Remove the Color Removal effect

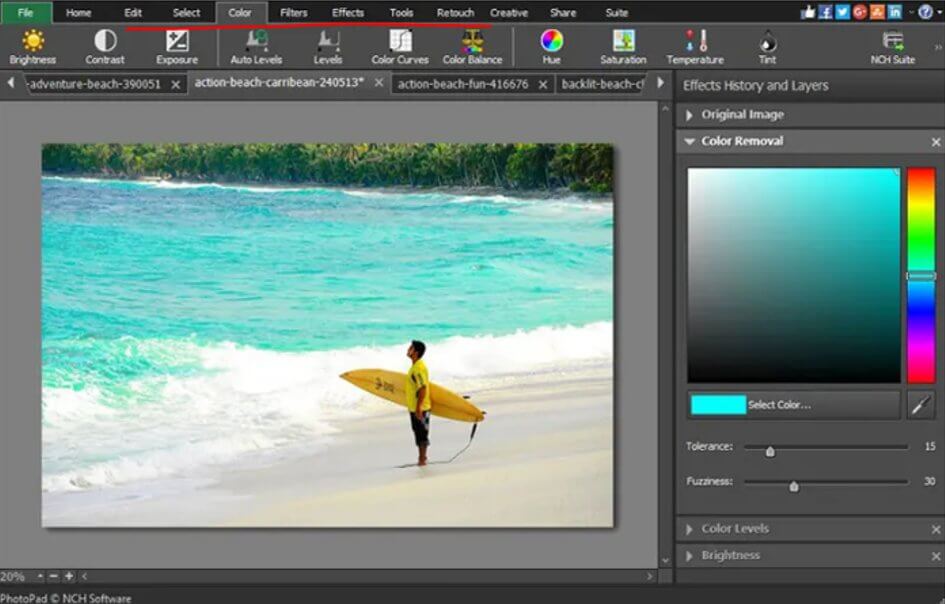pos(935,142)
